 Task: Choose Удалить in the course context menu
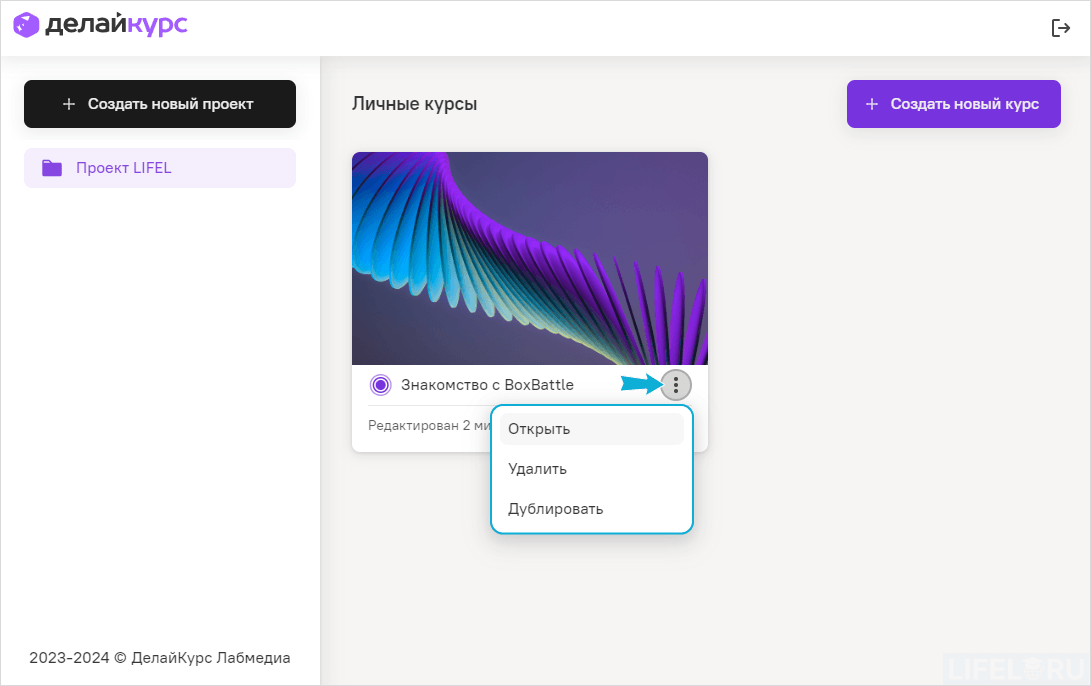(537, 469)
